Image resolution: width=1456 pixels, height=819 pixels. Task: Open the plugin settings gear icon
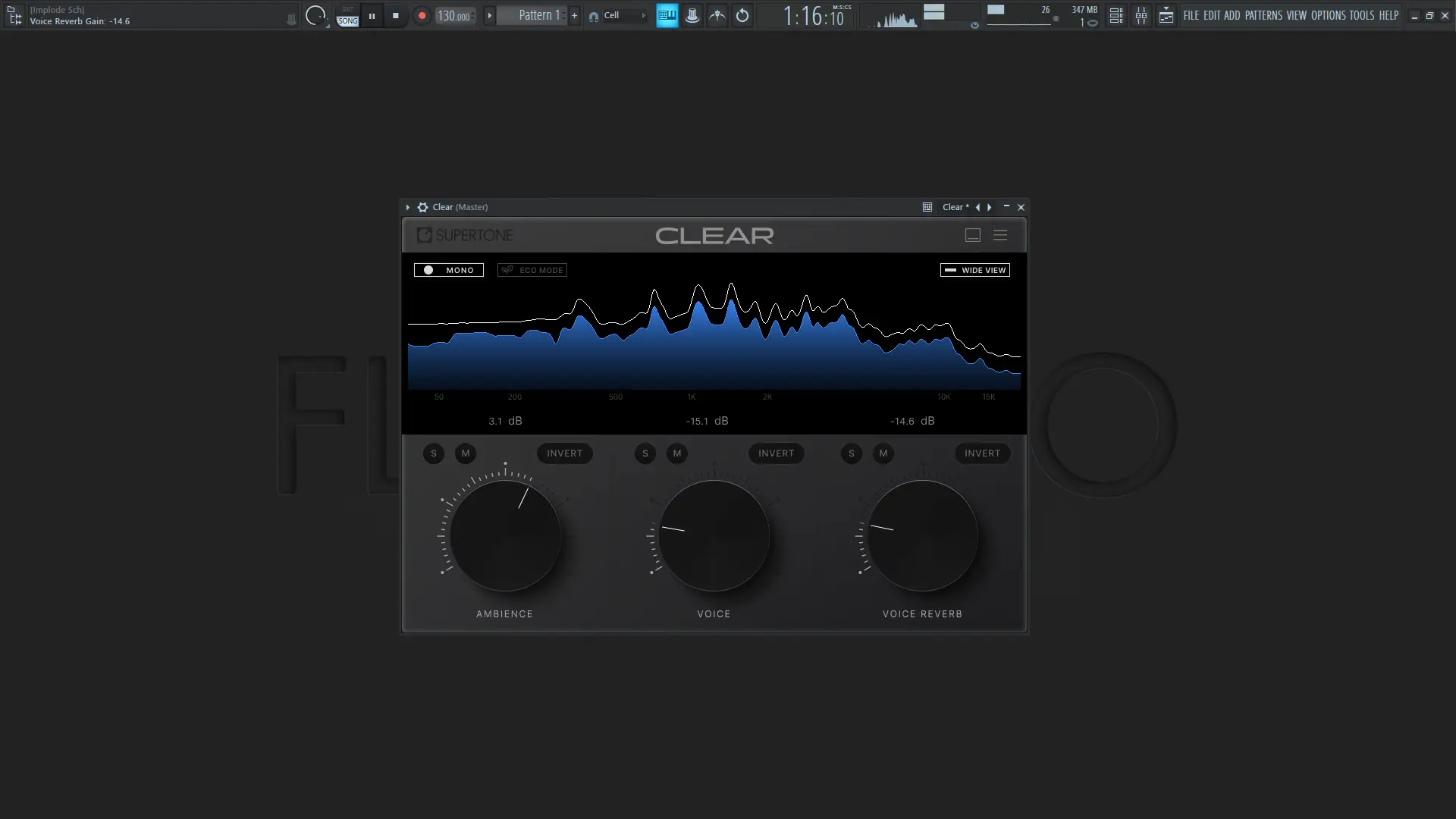(x=423, y=207)
